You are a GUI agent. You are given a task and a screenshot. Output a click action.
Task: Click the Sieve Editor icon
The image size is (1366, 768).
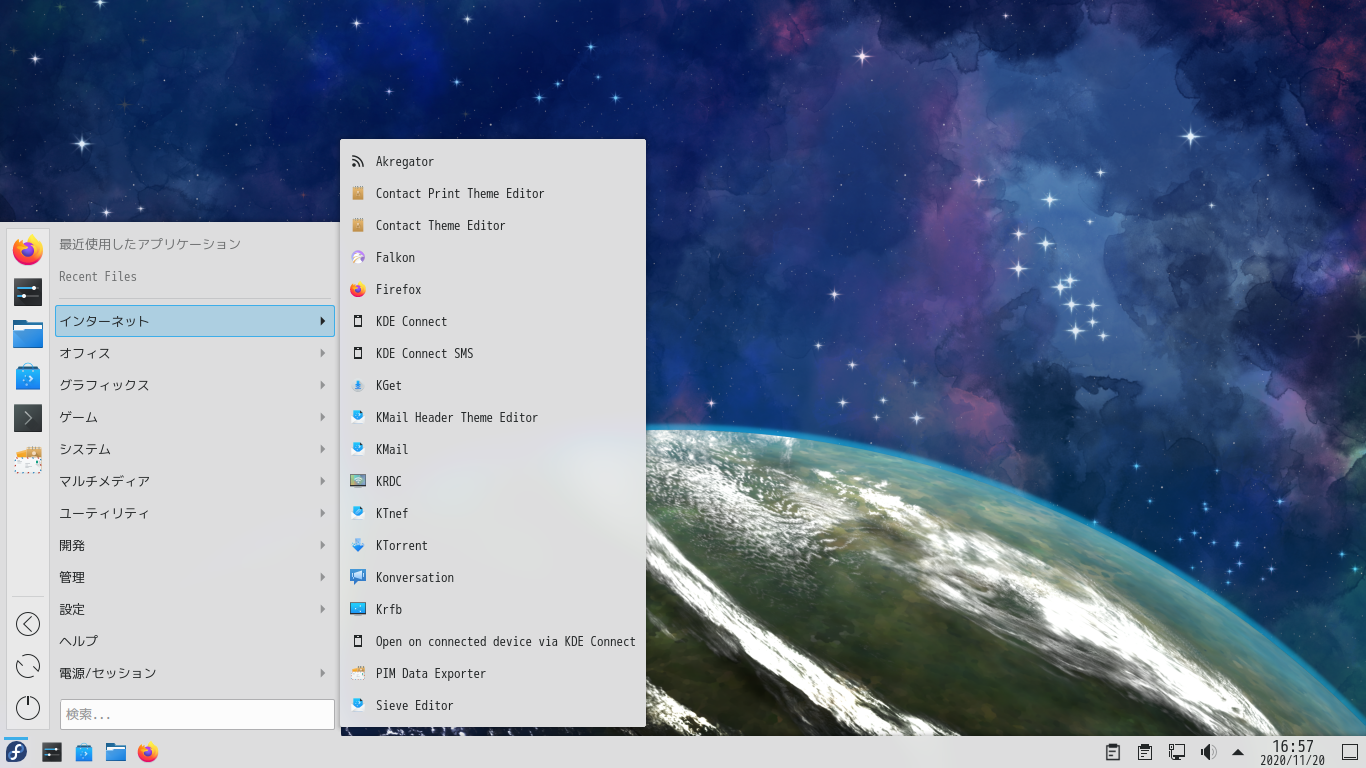coord(358,705)
